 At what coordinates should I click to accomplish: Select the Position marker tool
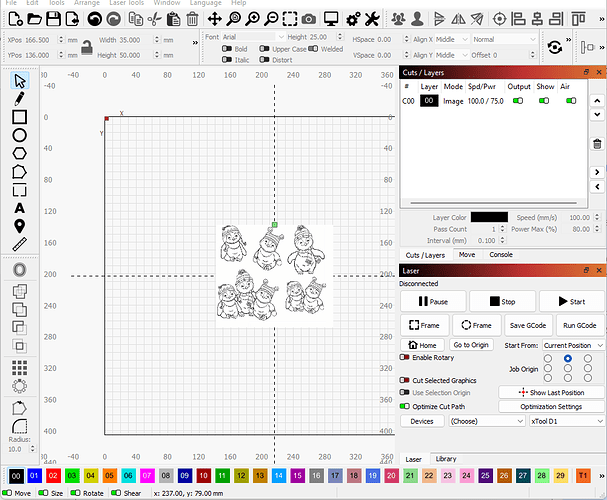[x=19, y=226]
